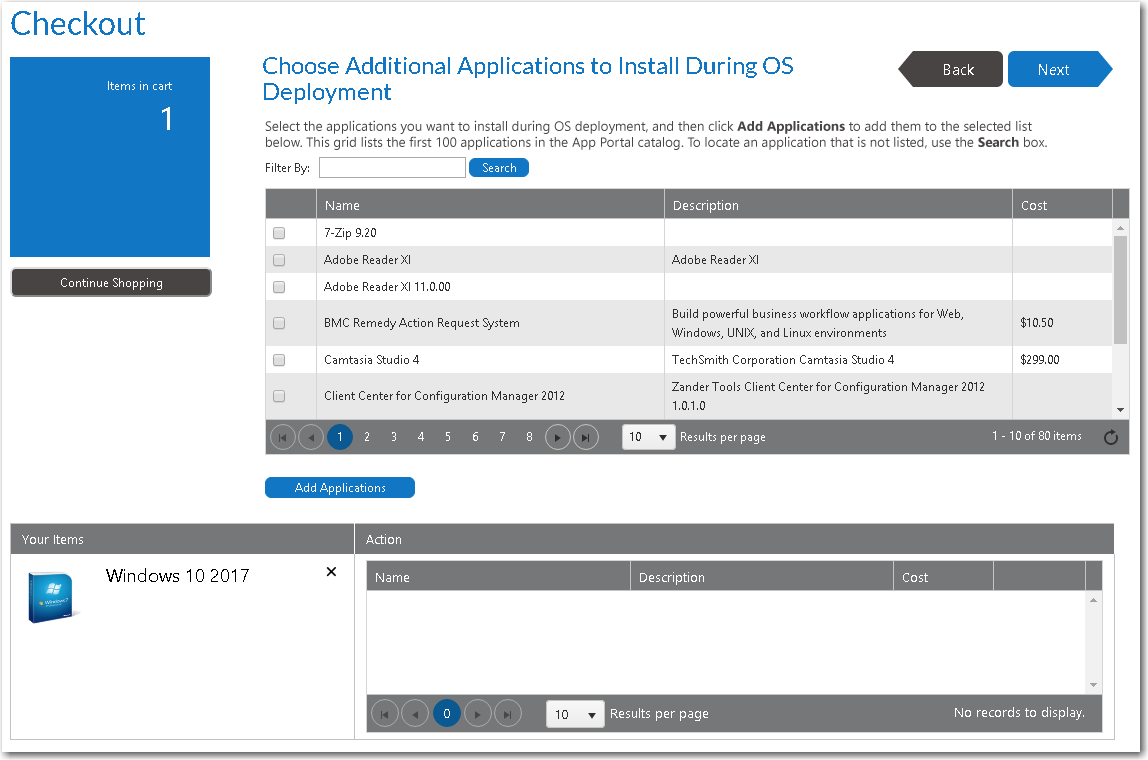
Task: Jump to last page of applications grid
Action: click(586, 437)
